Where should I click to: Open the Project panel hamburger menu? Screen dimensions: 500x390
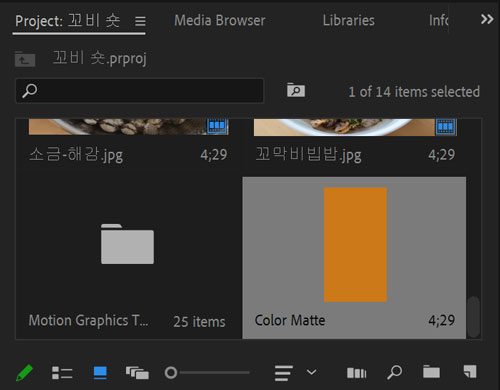click(140, 21)
